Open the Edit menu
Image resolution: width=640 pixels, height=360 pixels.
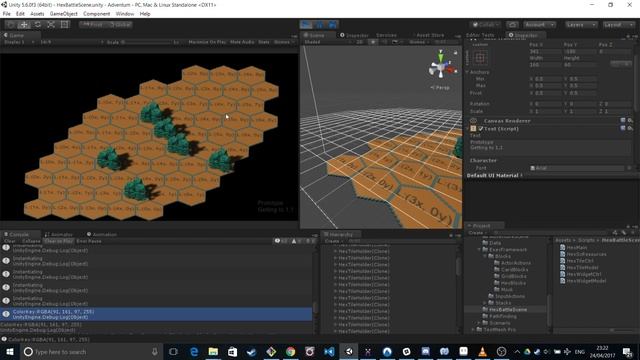[x=20, y=14]
